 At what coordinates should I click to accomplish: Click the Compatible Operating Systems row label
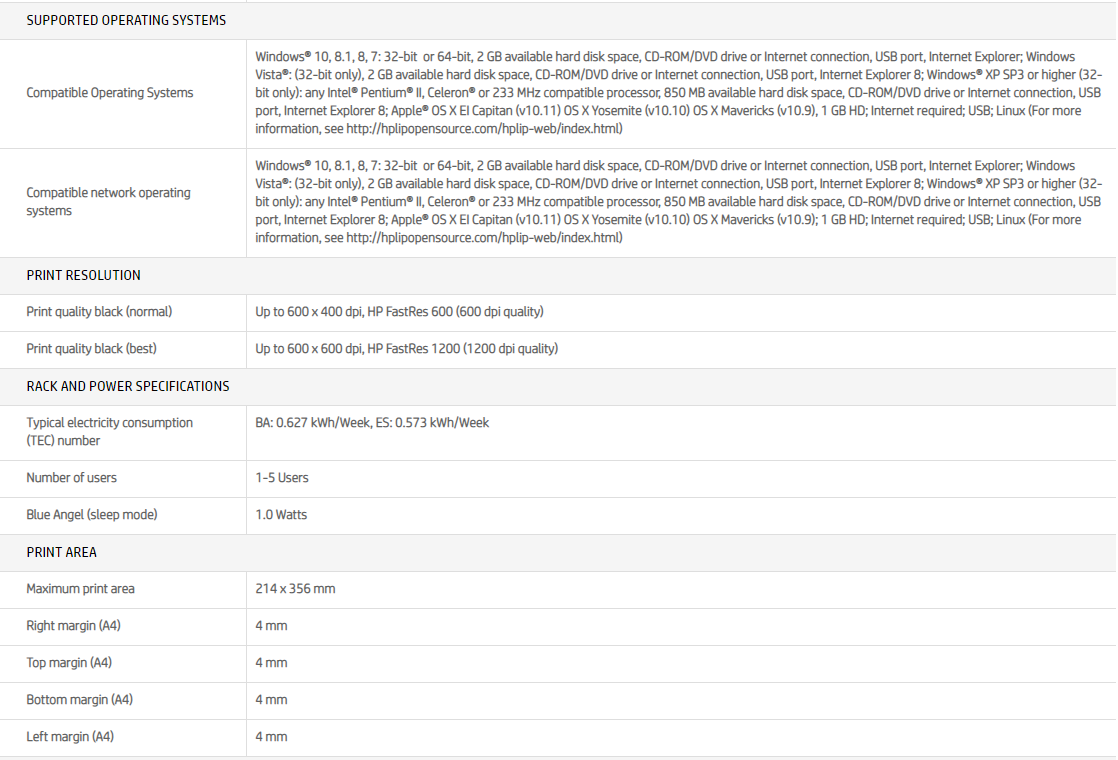(110, 93)
